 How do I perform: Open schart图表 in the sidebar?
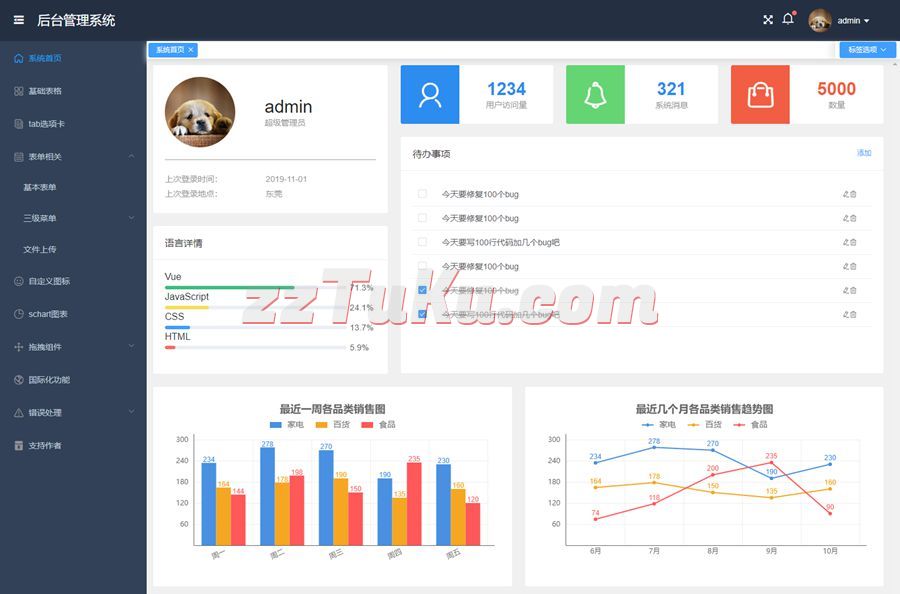point(48,314)
